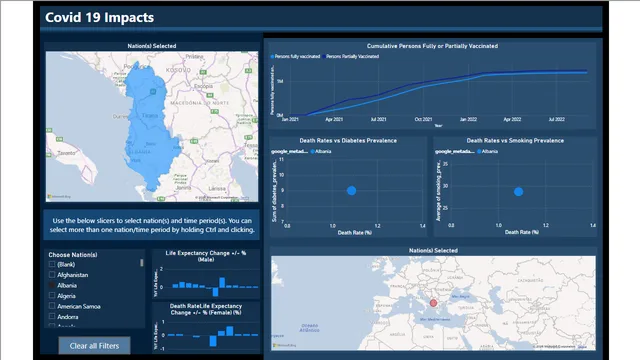The width and height of the screenshot is (640, 360).
Task: Click Albania legend dot in Smoking chart
Action: tap(479, 151)
